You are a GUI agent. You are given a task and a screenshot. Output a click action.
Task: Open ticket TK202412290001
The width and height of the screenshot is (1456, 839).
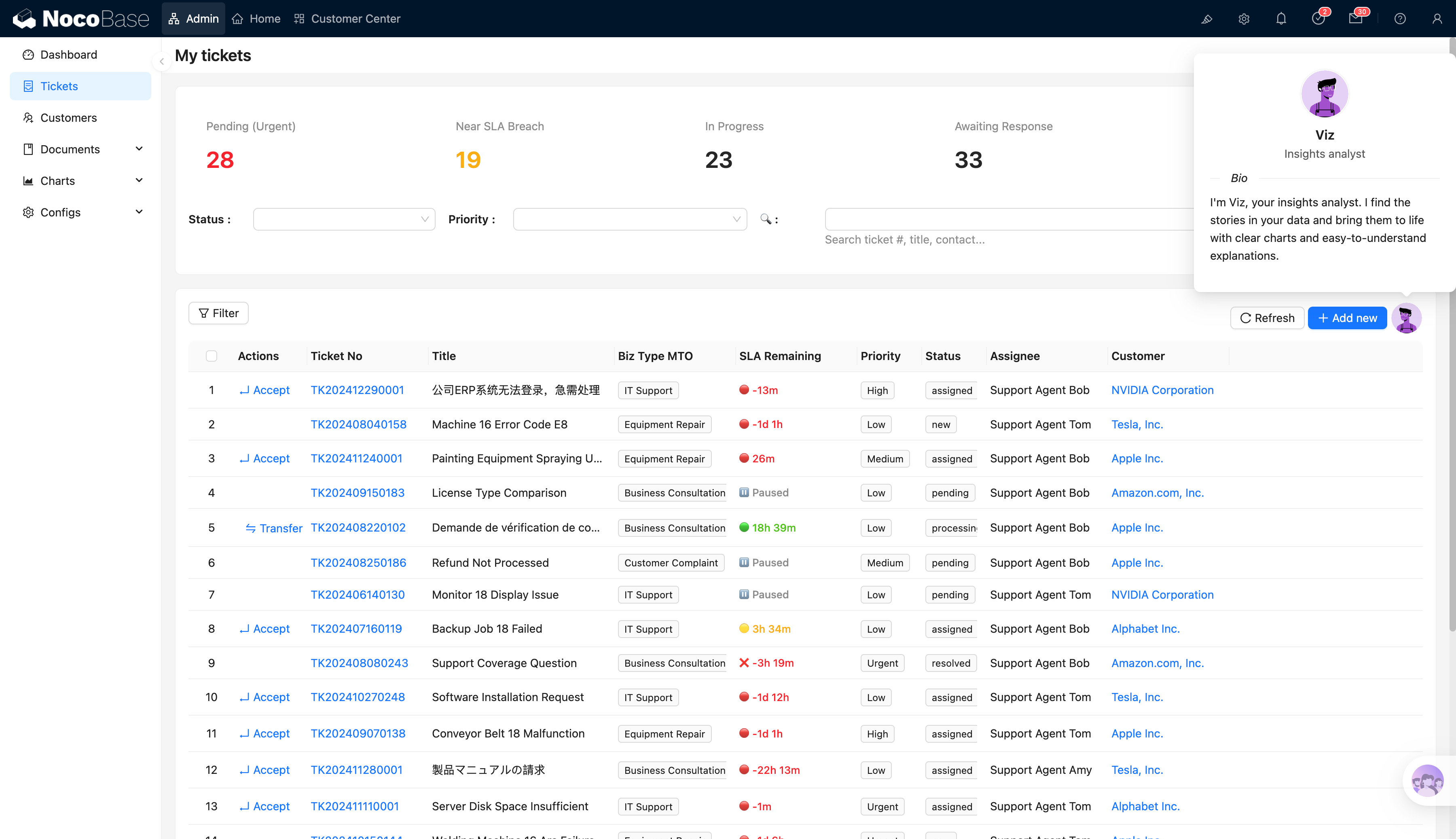(x=357, y=390)
